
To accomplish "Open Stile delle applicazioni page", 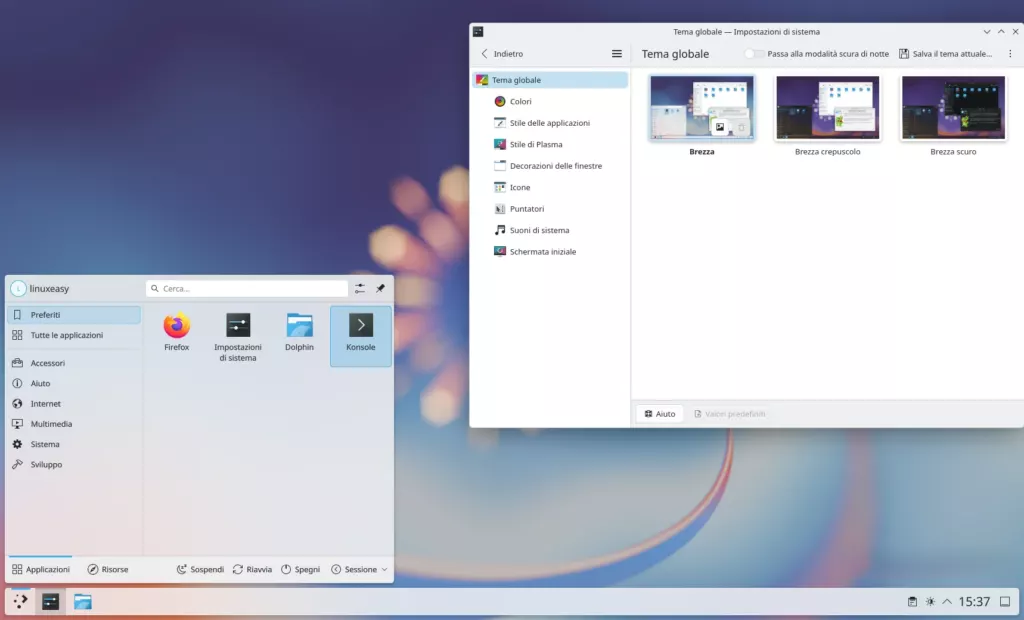I will 550,123.
